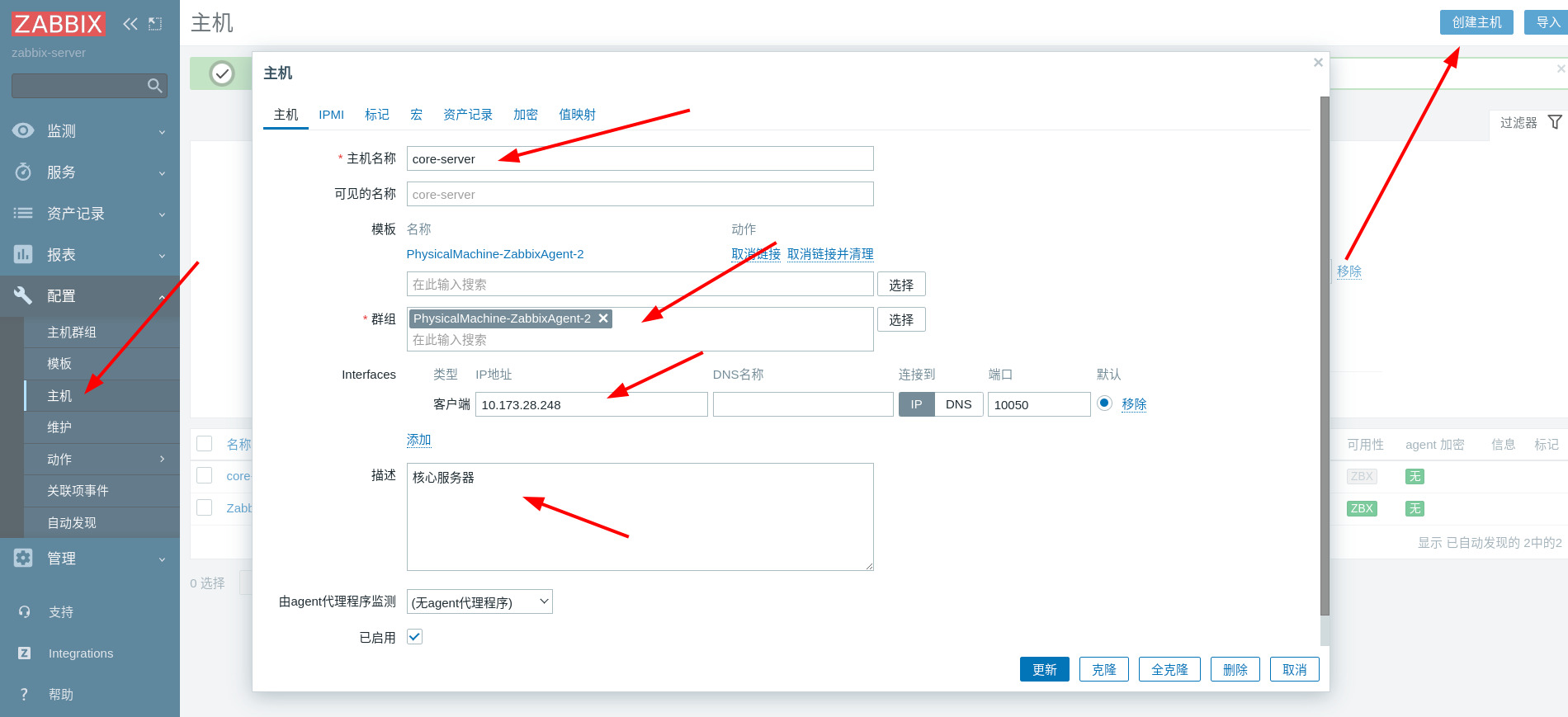Switch to the 值映射 tab
The height and width of the screenshot is (717, 1568).
(x=578, y=115)
